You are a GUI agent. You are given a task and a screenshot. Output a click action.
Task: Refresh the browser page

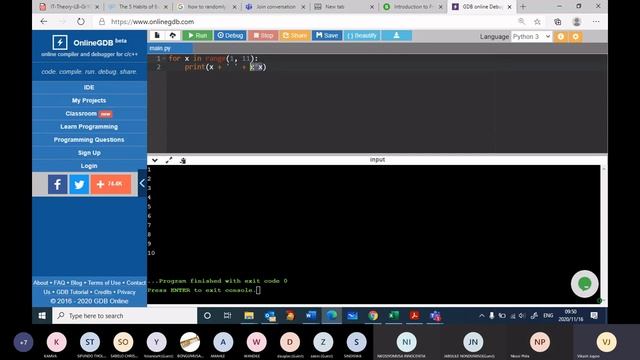pyautogui.click(x=81, y=22)
